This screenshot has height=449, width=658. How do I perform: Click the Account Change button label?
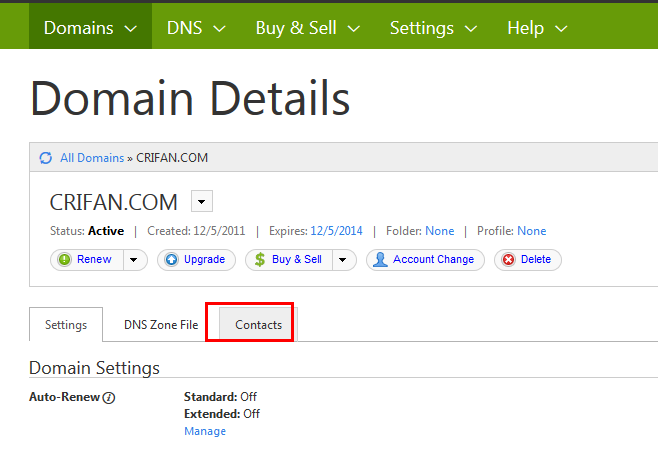[x=433, y=259]
